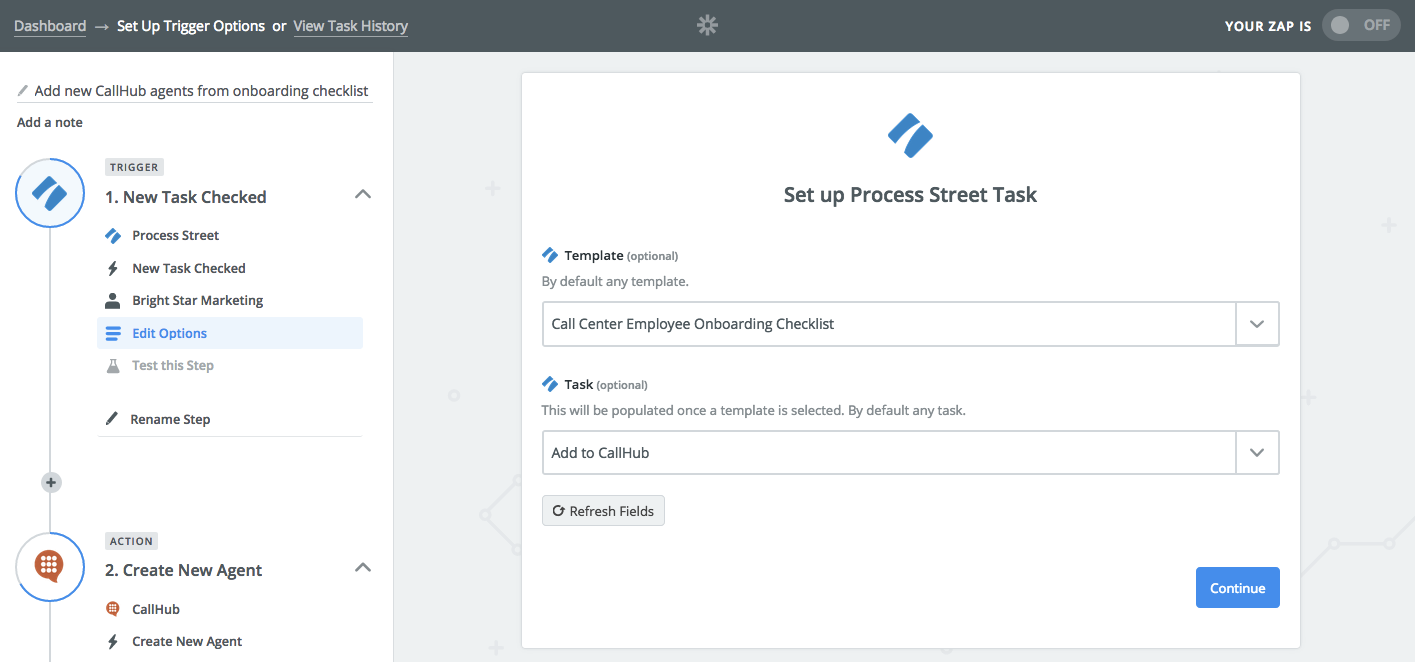
Task: Go to the Dashboard link
Action: (x=50, y=26)
